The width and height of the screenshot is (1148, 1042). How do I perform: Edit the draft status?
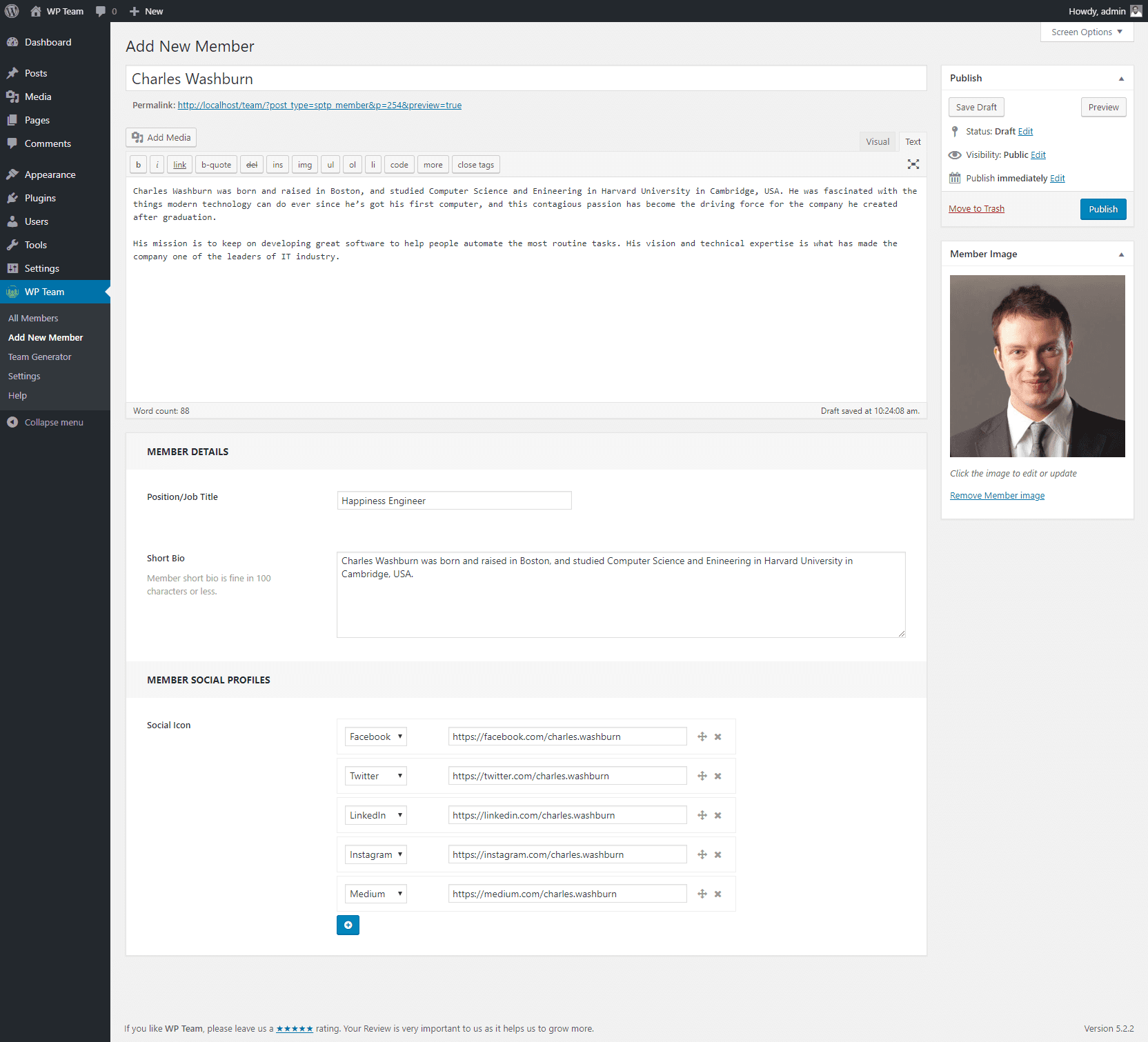(x=1025, y=131)
